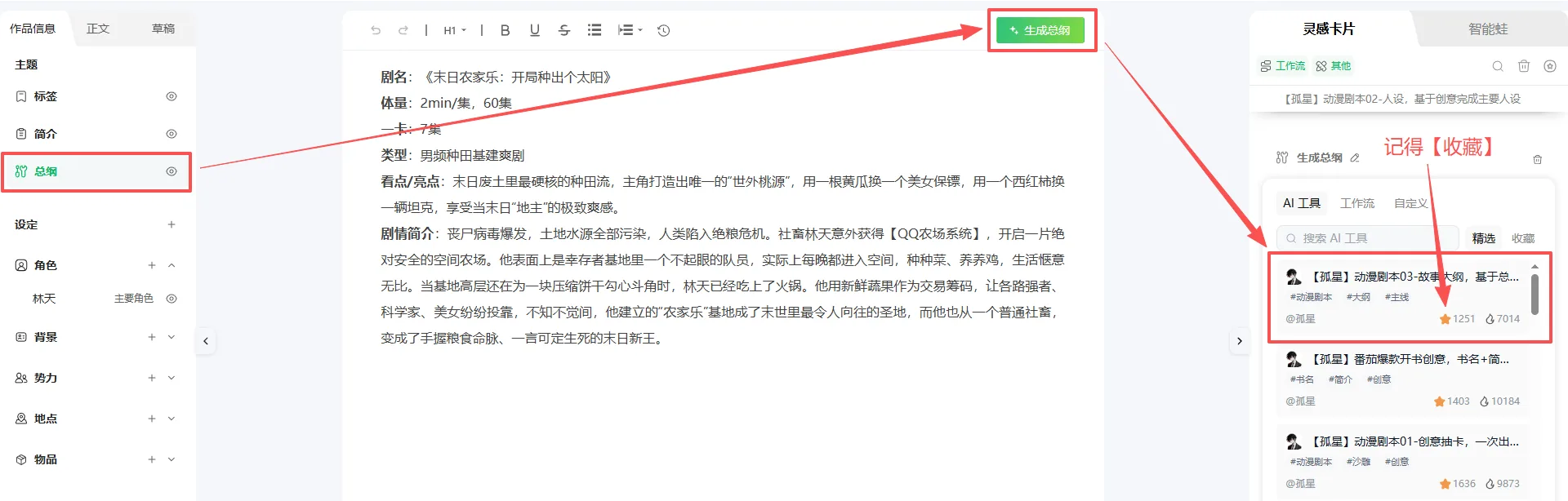This screenshot has width=1568, height=501.
Task: Delete the 生成总纲 card using its trash icon
Action: pyautogui.click(x=1537, y=159)
